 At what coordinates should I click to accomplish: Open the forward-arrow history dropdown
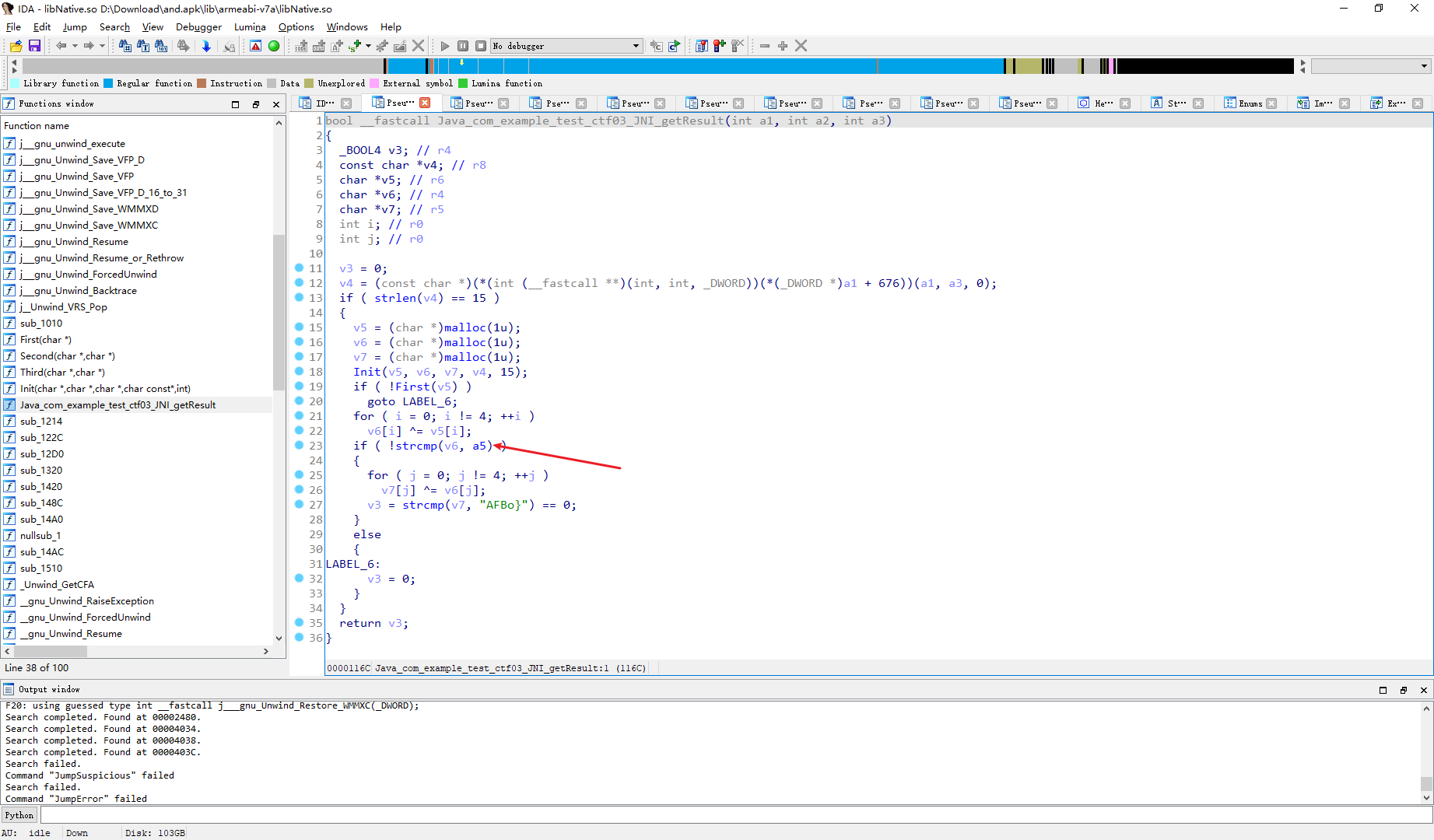(102, 46)
